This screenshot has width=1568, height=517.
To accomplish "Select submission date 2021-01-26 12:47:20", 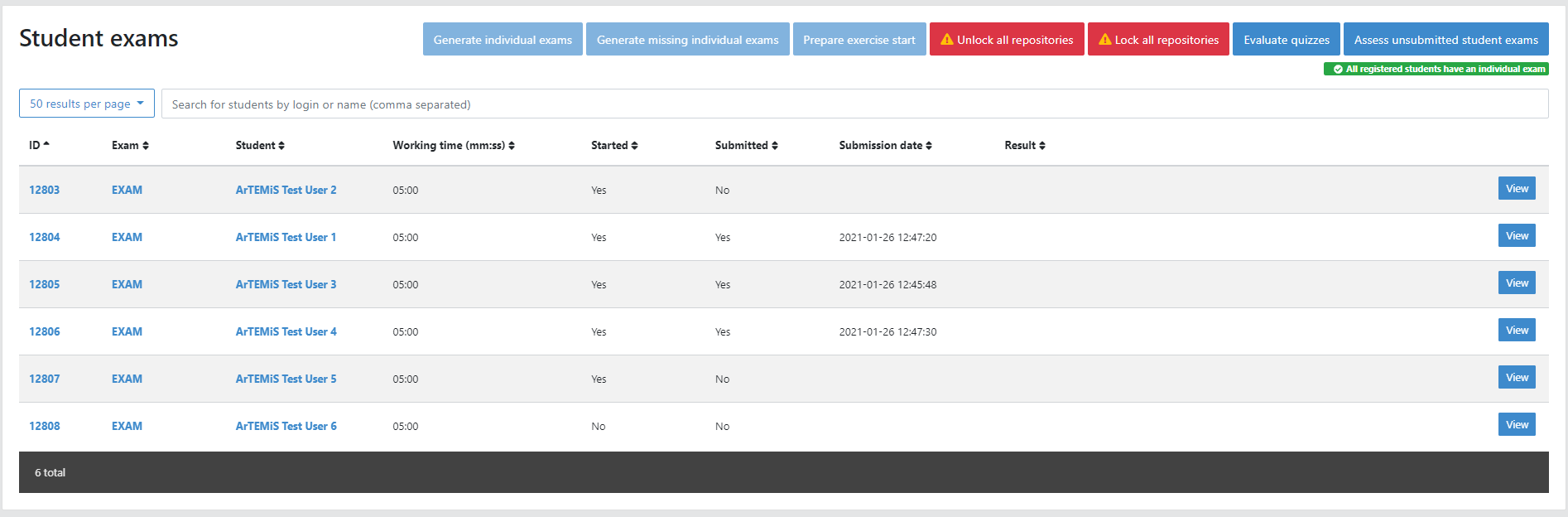I will 887,237.
